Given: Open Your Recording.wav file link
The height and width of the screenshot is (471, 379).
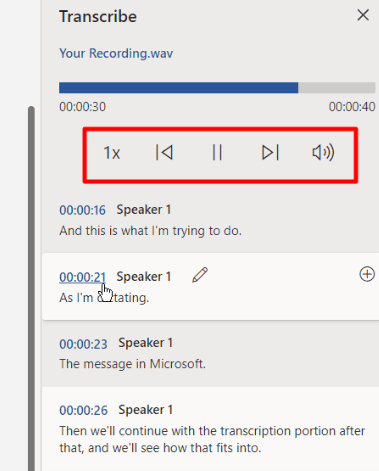Looking at the screenshot, I should click(x=116, y=53).
